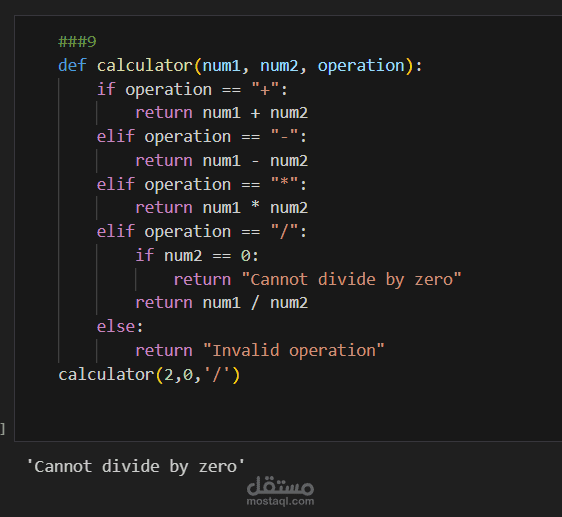Click the "Cannot divide by zero" string in code

coord(351,279)
